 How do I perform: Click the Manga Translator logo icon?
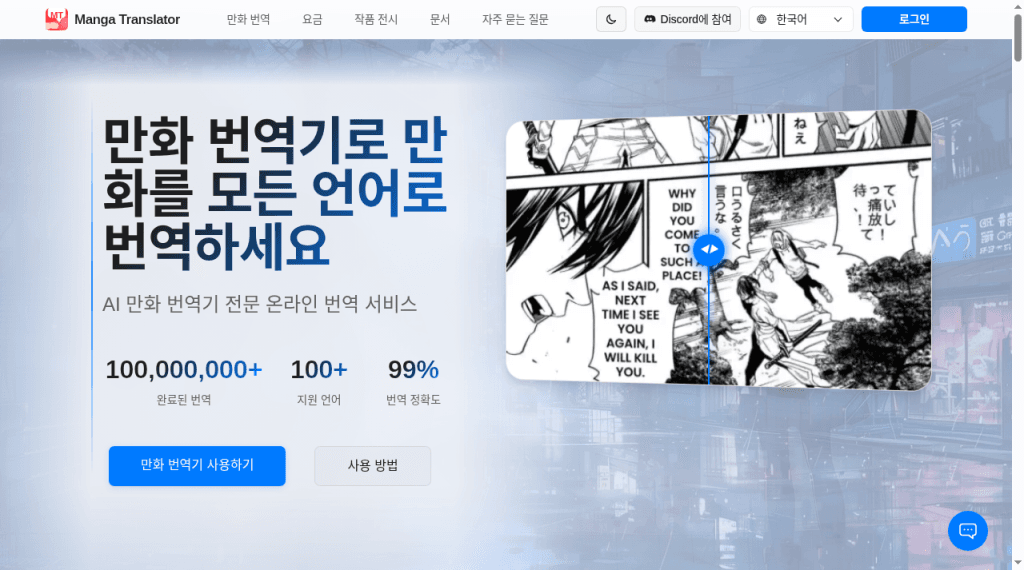56,19
